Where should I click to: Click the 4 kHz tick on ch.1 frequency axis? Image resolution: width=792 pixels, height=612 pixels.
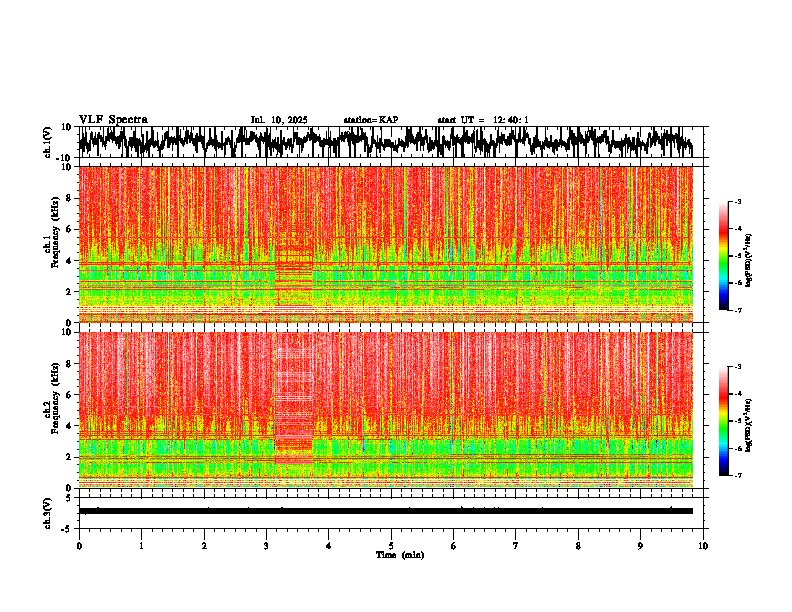point(69,261)
